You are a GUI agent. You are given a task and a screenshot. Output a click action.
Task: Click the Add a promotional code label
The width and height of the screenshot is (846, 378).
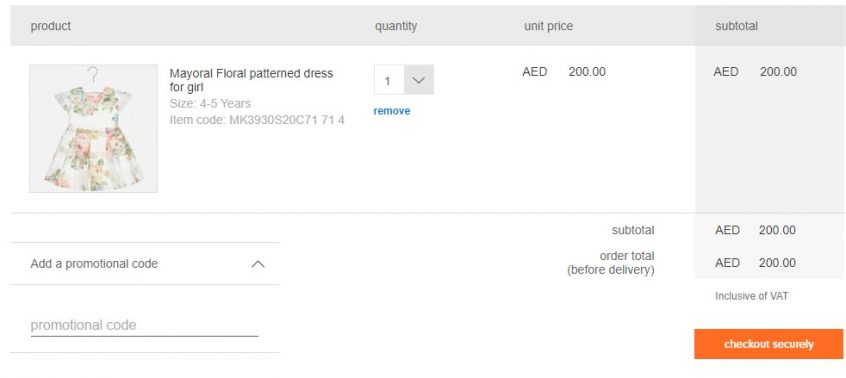(94, 264)
